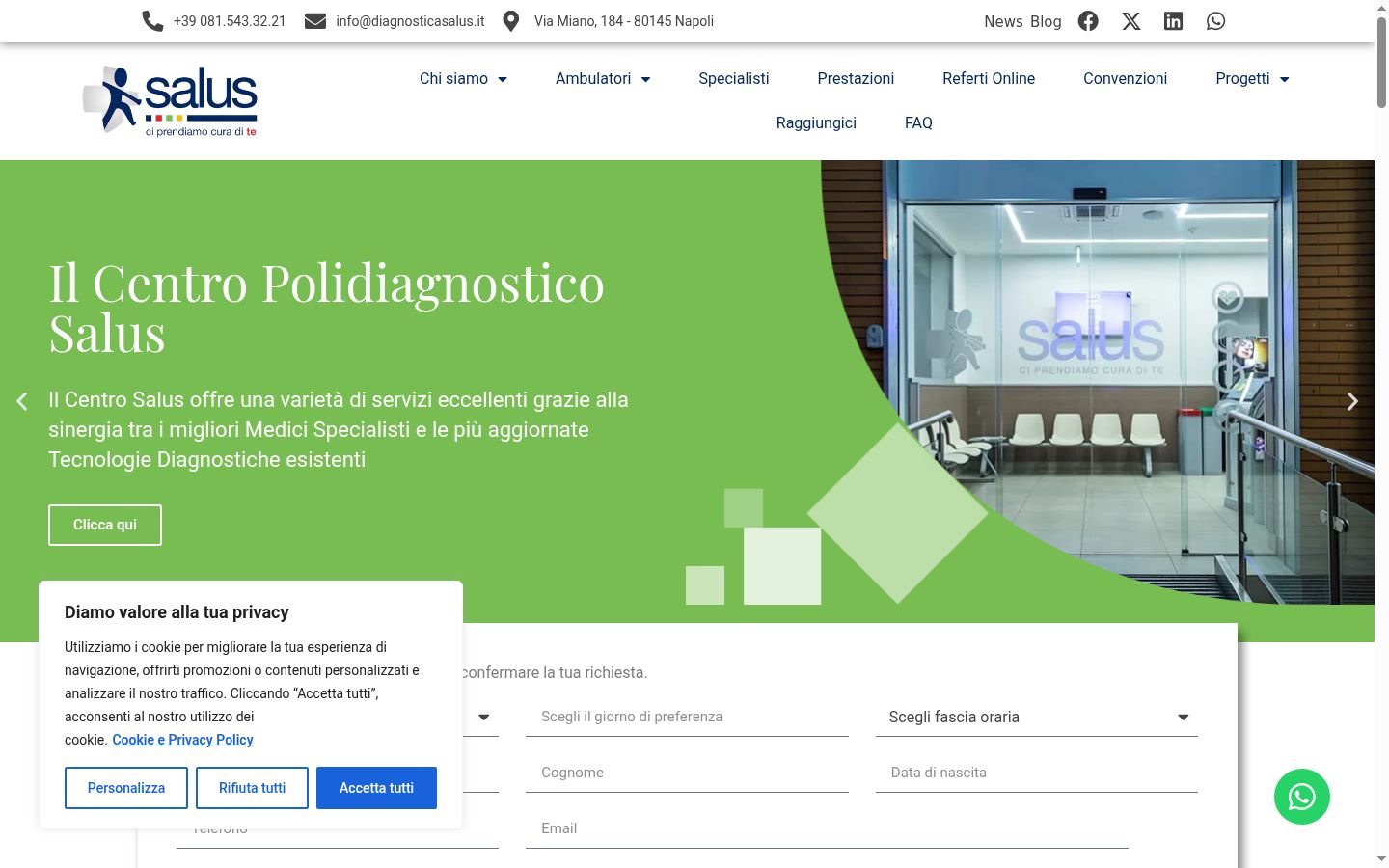The width and height of the screenshot is (1389, 868).
Task: Open the Scegli fascia oraria dropdown
Action: (1037, 717)
